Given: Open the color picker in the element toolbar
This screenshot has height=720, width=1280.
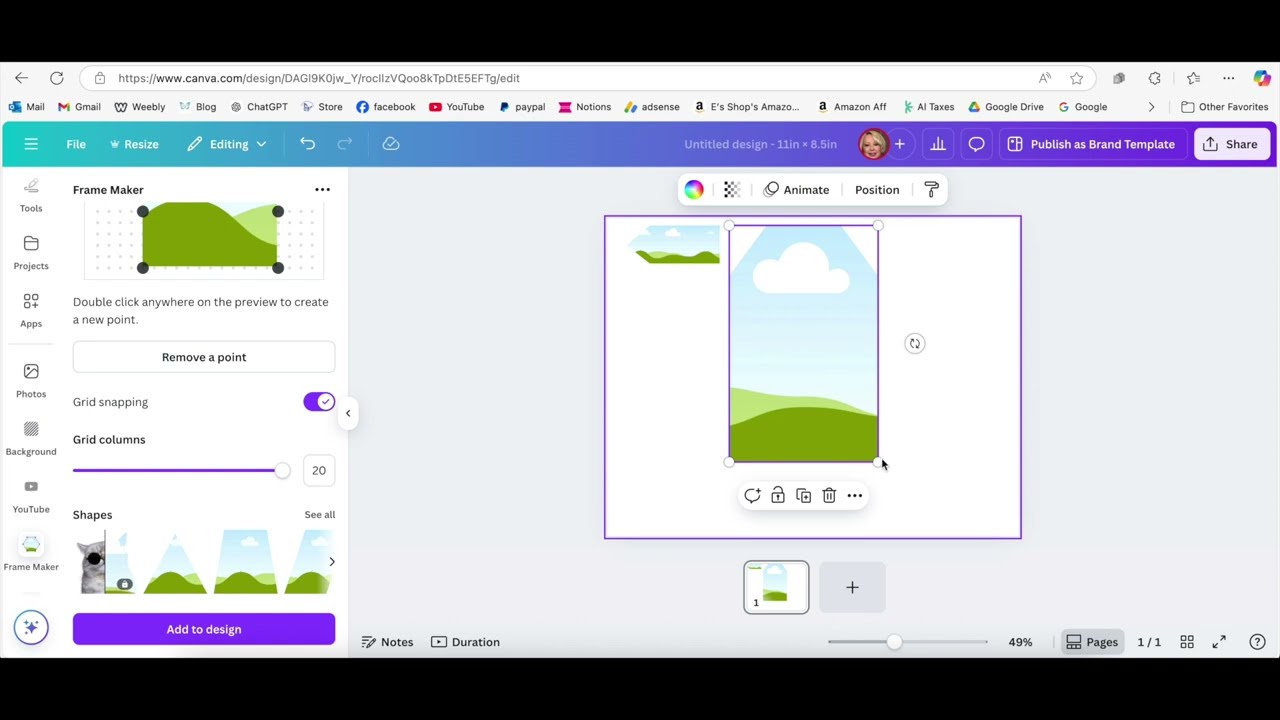Looking at the screenshot, I should [694, 190].
